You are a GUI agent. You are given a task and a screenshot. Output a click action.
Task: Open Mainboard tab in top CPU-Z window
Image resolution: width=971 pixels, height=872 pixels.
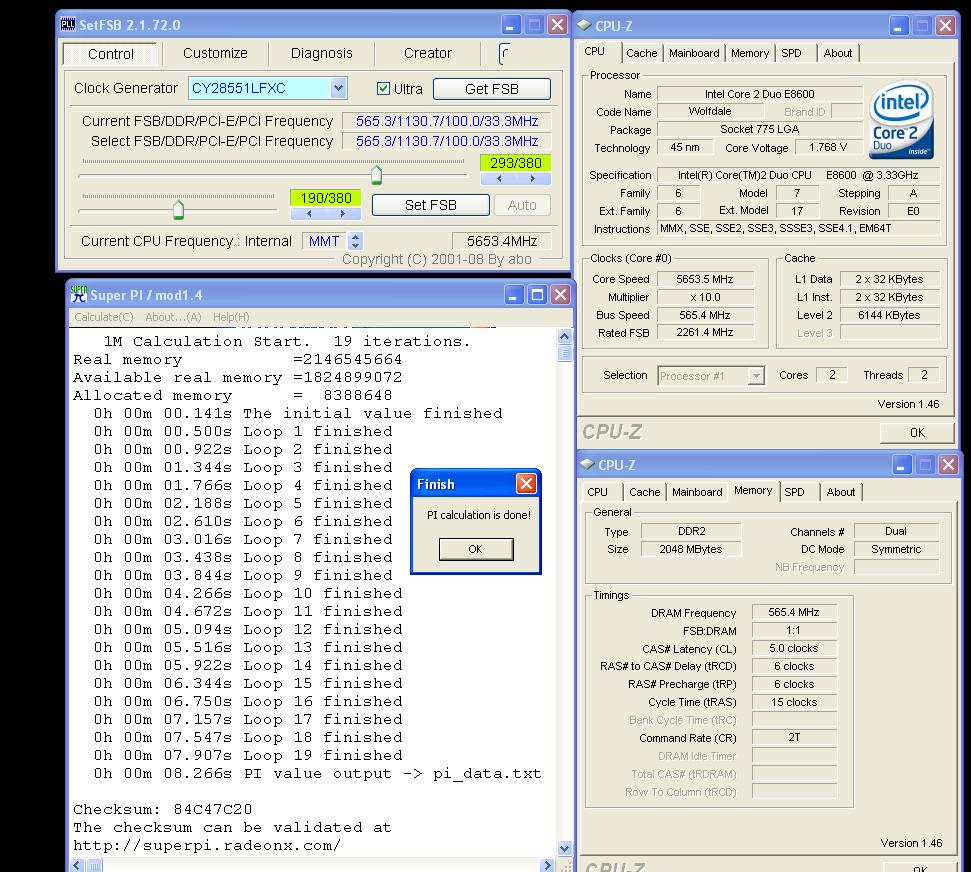[x=694, y=53]
